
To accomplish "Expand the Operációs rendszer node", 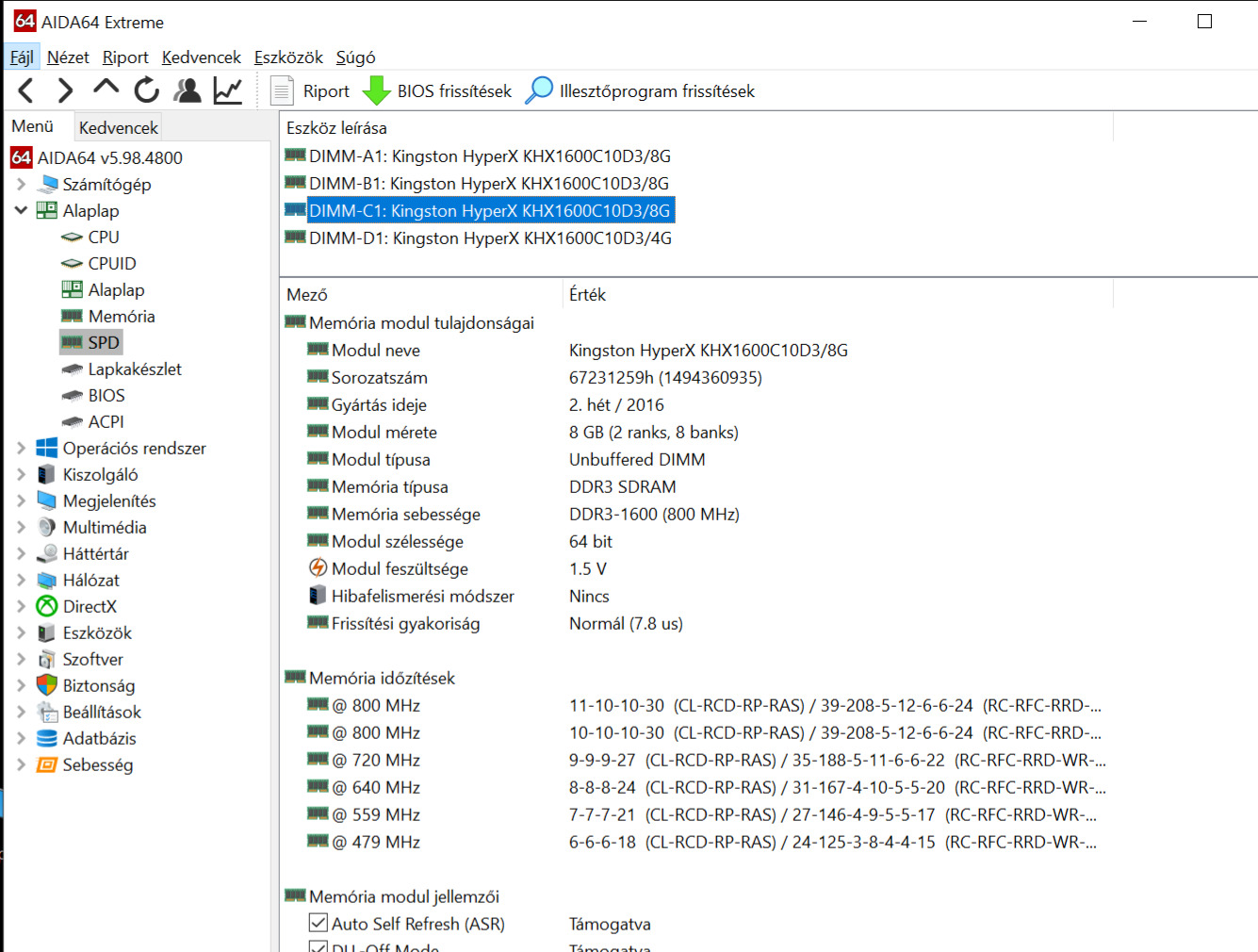I will coord(21,448).
